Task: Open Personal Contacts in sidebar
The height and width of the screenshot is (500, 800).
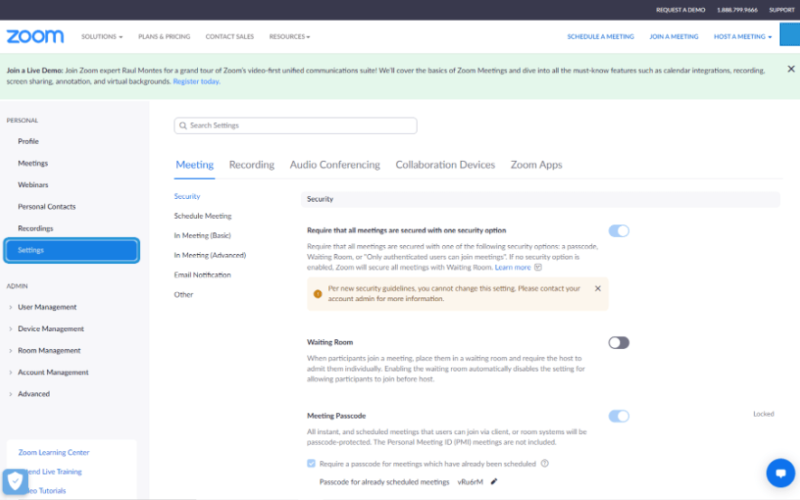Action: pos(46,207)
